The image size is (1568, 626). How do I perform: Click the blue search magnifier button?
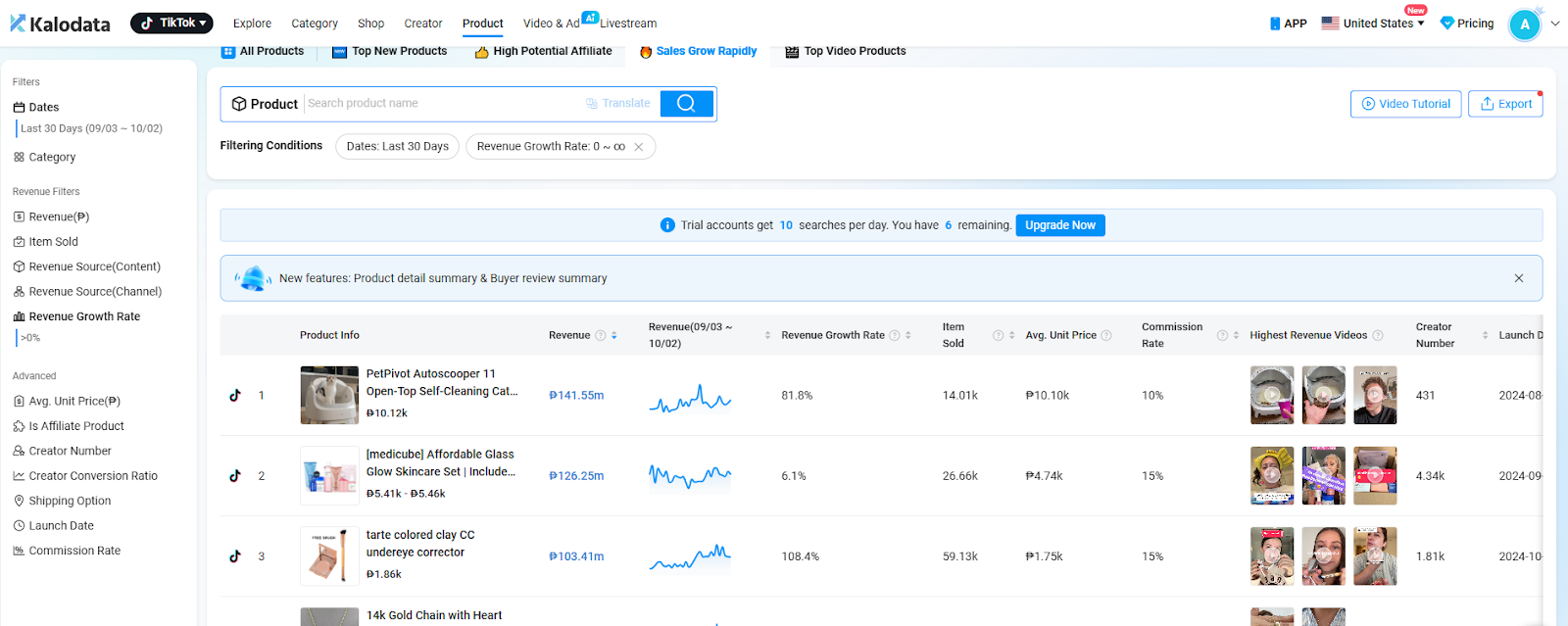(x=686, y=103)
